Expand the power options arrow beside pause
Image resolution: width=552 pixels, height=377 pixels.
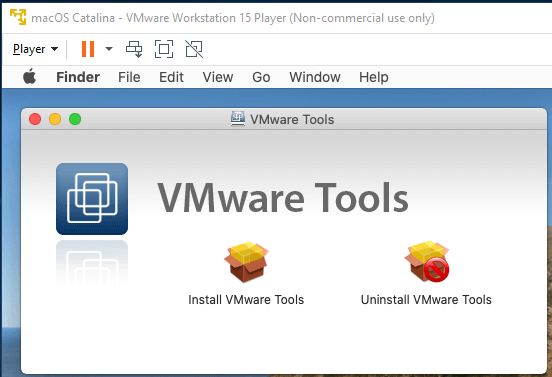pos(109,49)
